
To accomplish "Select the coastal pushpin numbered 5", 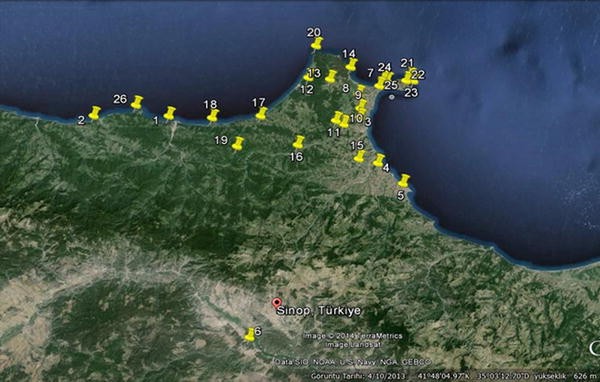I will [404, 181].
